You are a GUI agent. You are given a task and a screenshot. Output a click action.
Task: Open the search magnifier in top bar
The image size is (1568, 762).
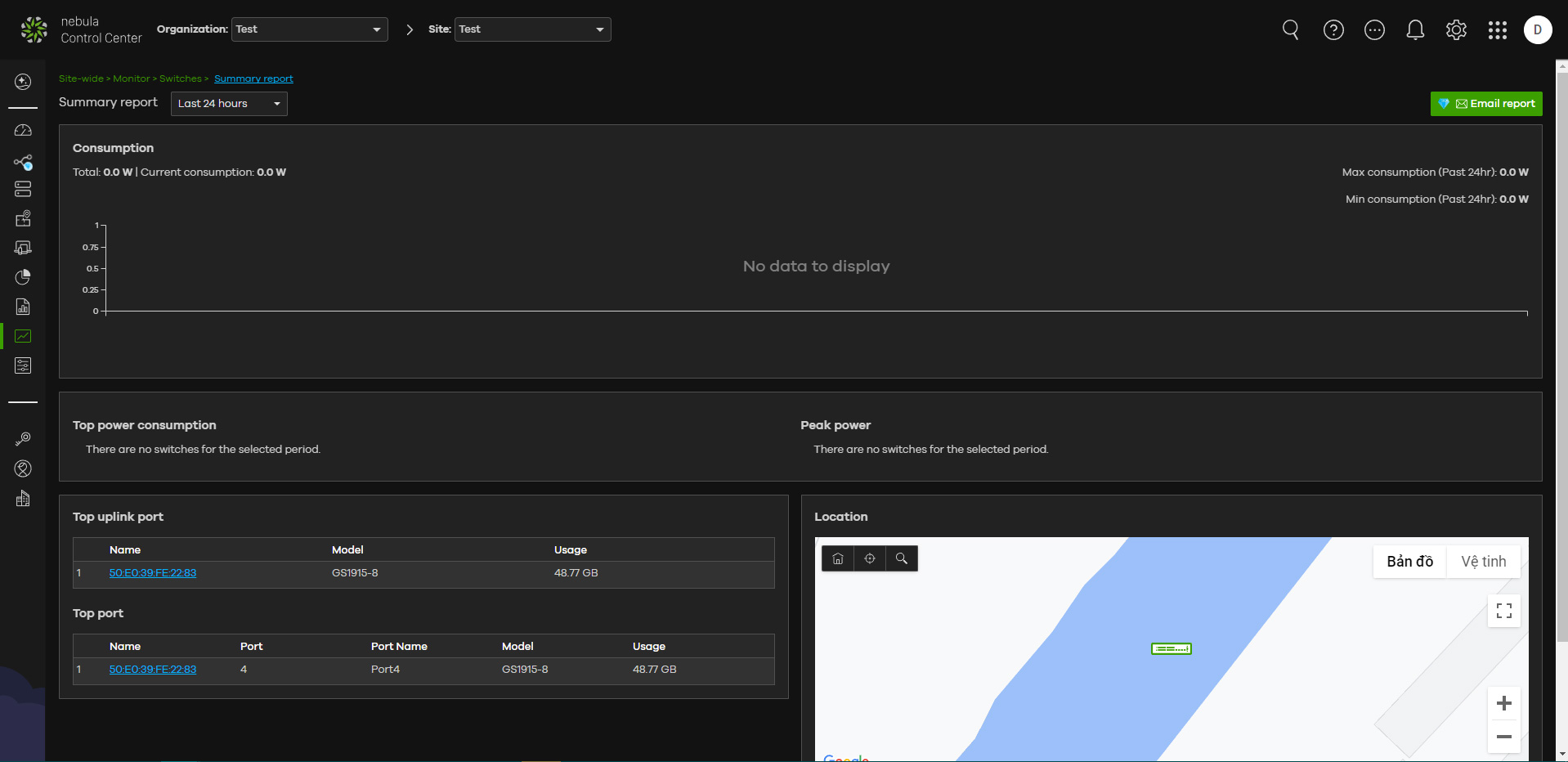click(x=1291, y=30)
